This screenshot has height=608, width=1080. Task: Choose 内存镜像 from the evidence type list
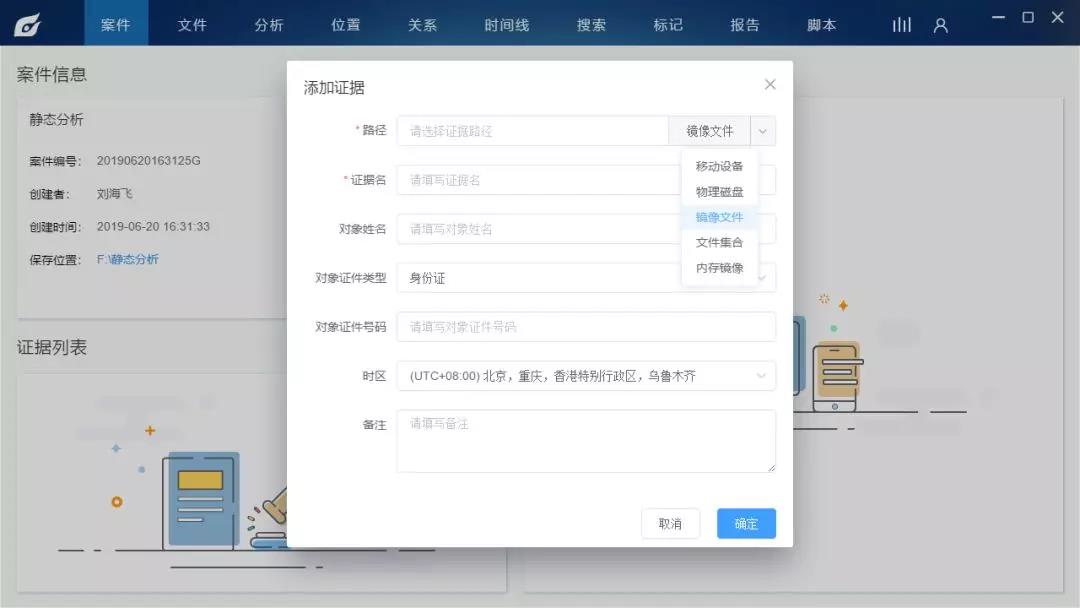tap(718, 266)
